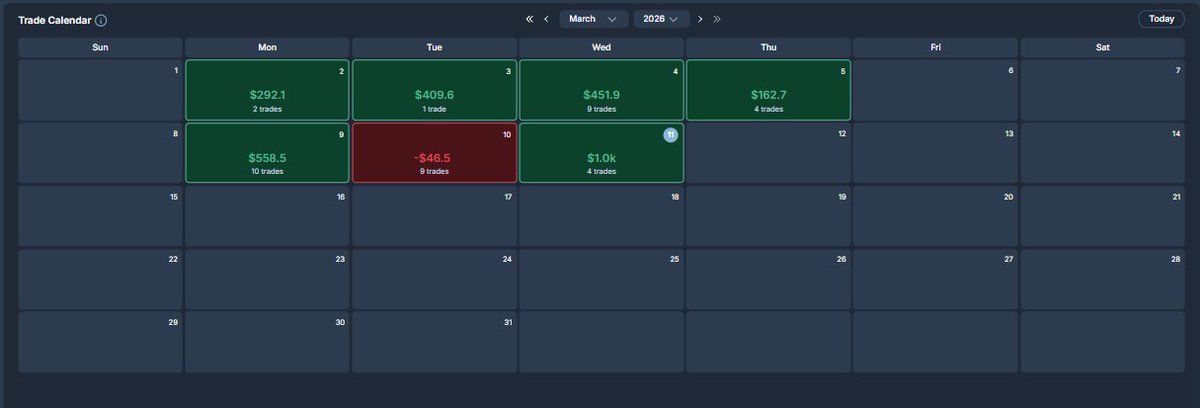The width and height of the screenshot is (1200, 408).
Task: Select the Sun column header
Action: coord(100,47)
